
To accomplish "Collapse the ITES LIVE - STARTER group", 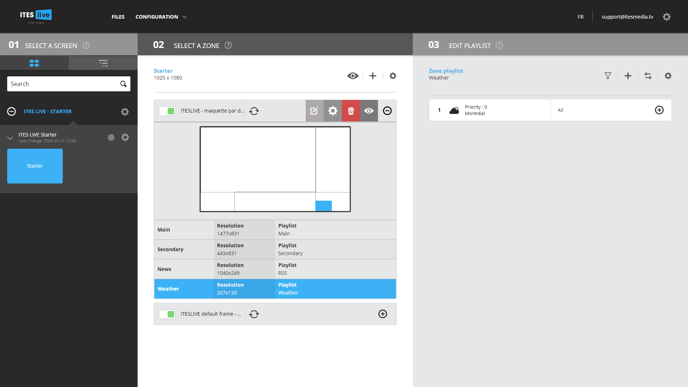I will pyautogui.click(x=11, y=111).
